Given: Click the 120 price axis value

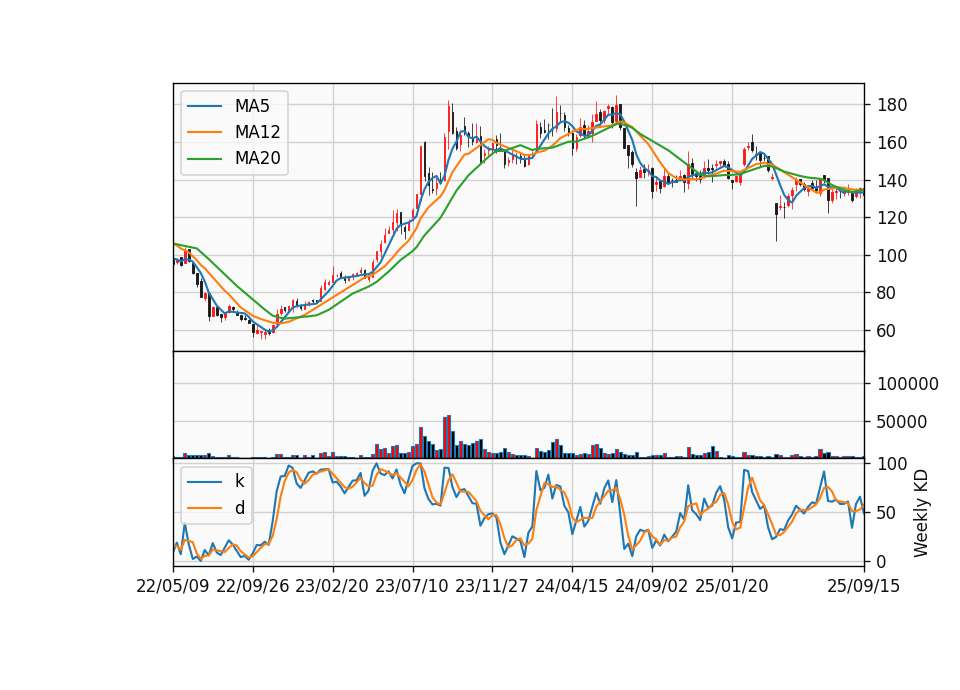Looking at the screenshot, I should pos(892,218).
